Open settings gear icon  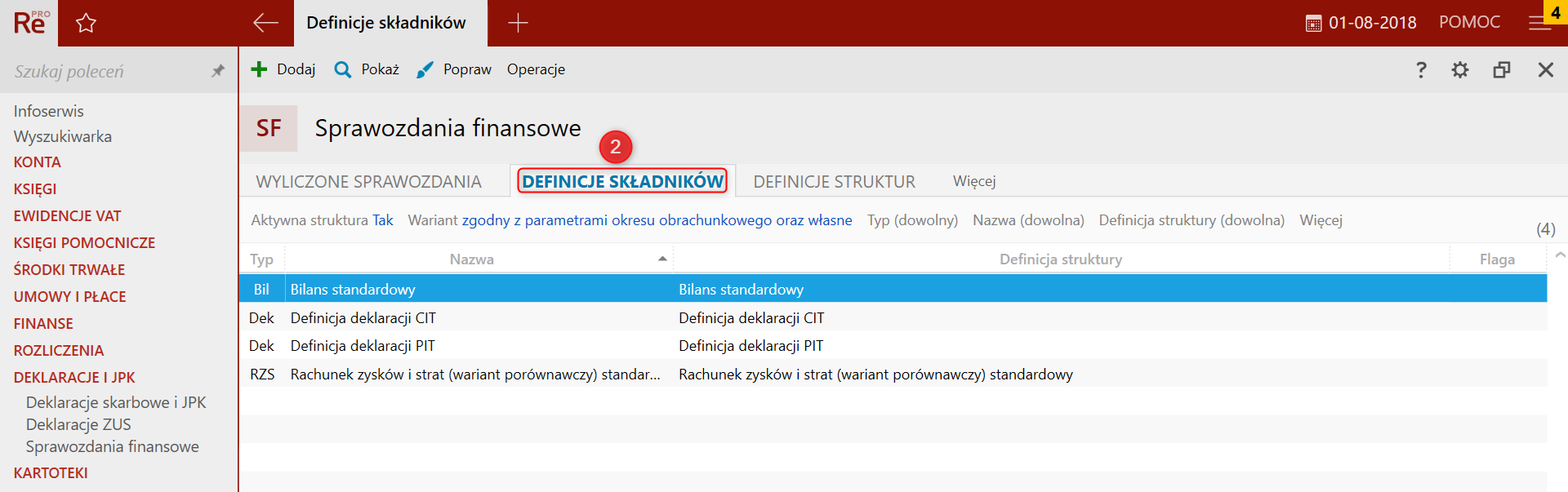[1460, 69]
